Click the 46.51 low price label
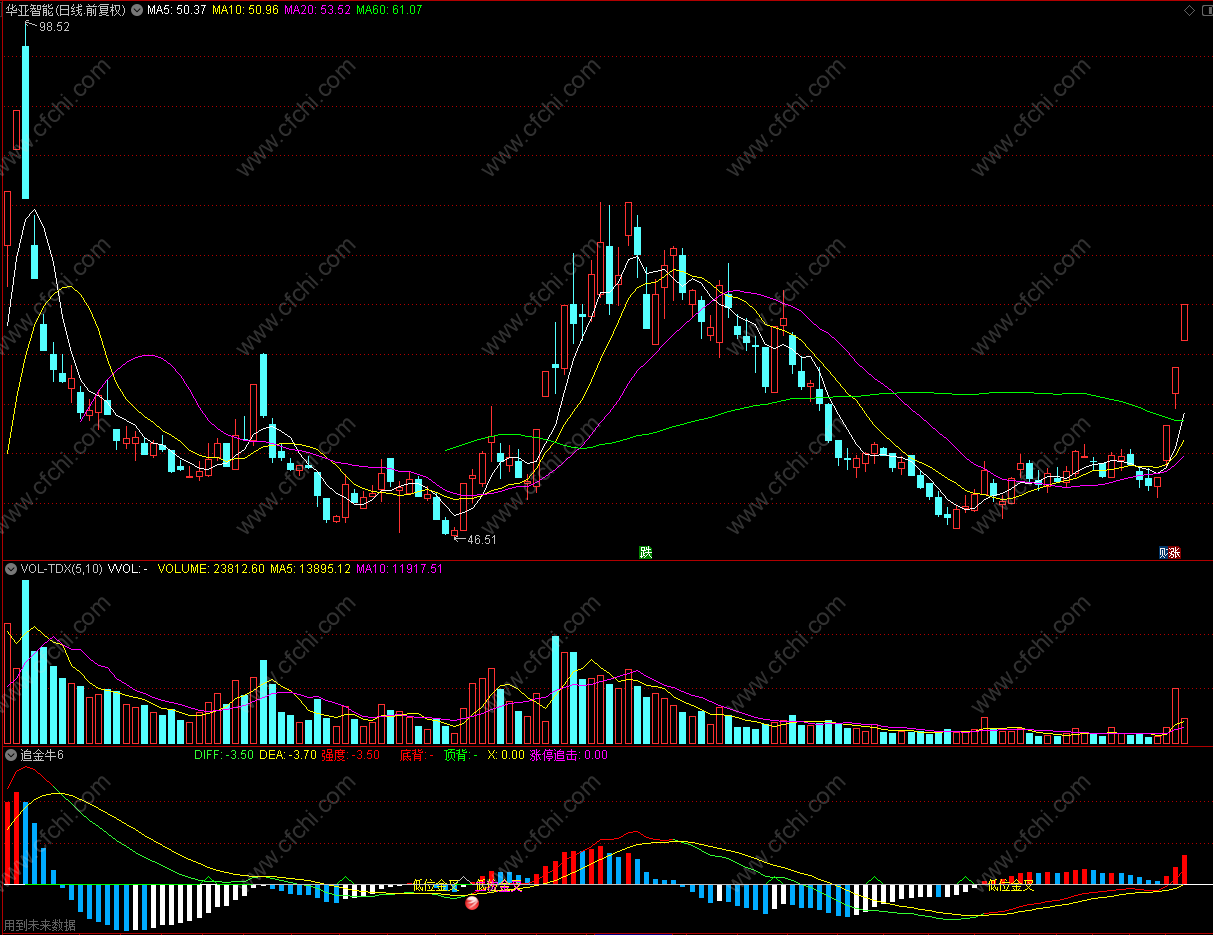 (x=481, y=539)
